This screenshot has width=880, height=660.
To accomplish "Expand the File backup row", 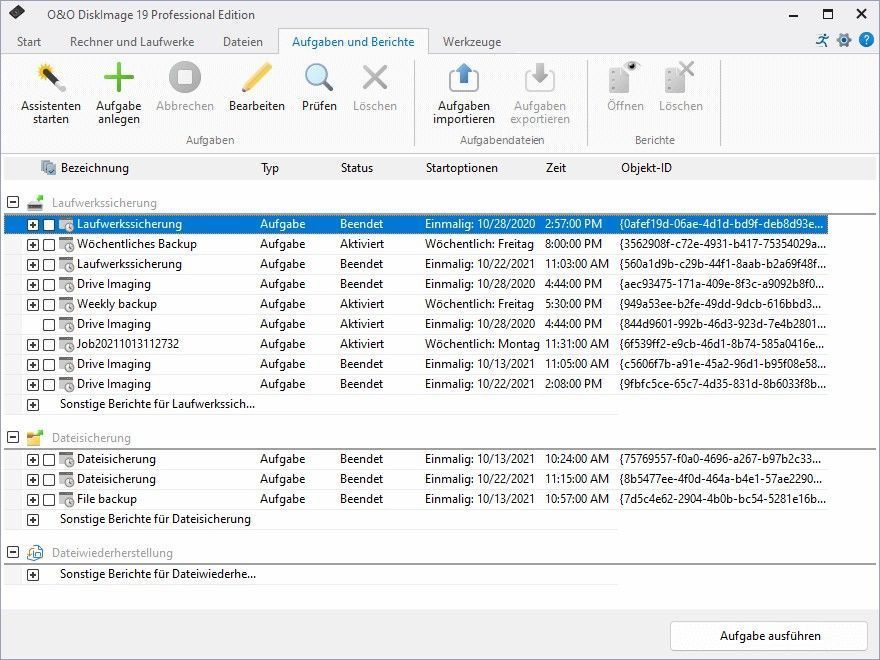I will [33, 499].
